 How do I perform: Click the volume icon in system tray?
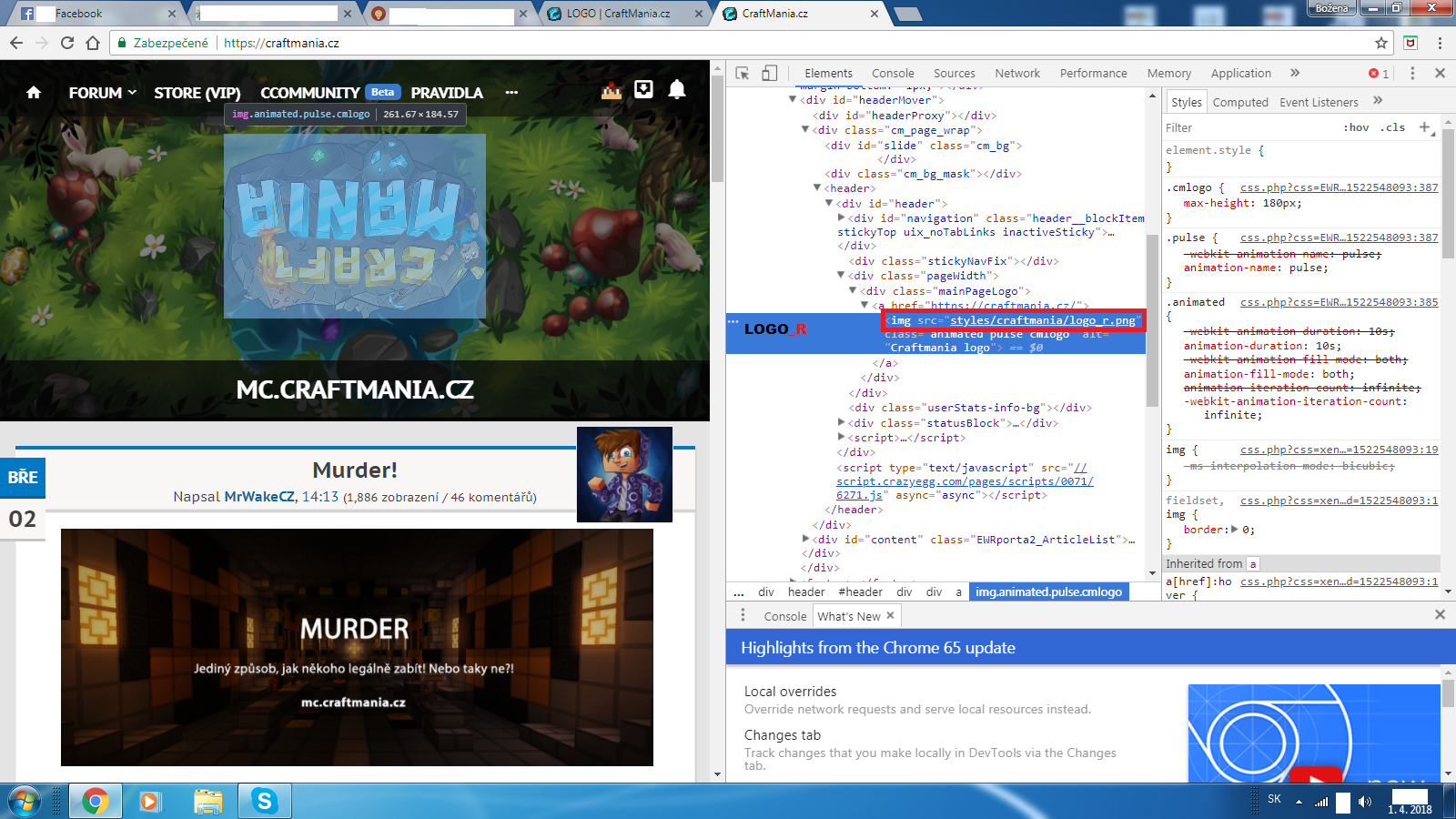(x=1364, y=801)
